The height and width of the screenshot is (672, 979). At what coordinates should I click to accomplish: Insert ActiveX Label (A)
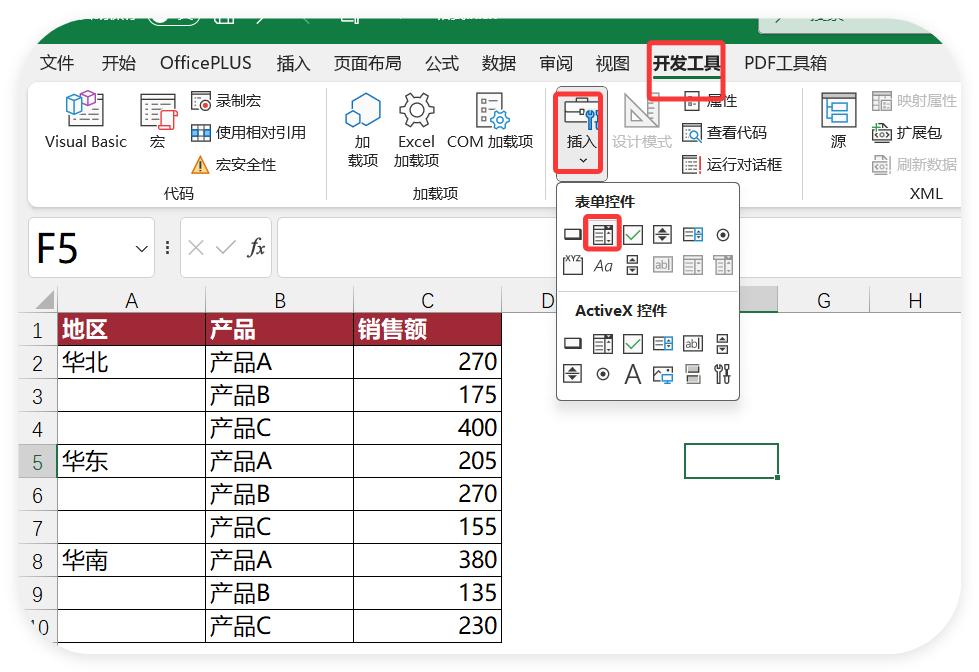632,374
